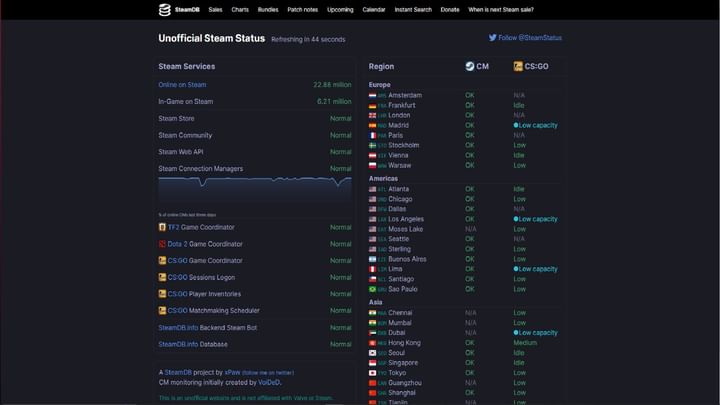Viewport: 720px width, 405px height.
Task: Open Instant Search
Action: 413,10
